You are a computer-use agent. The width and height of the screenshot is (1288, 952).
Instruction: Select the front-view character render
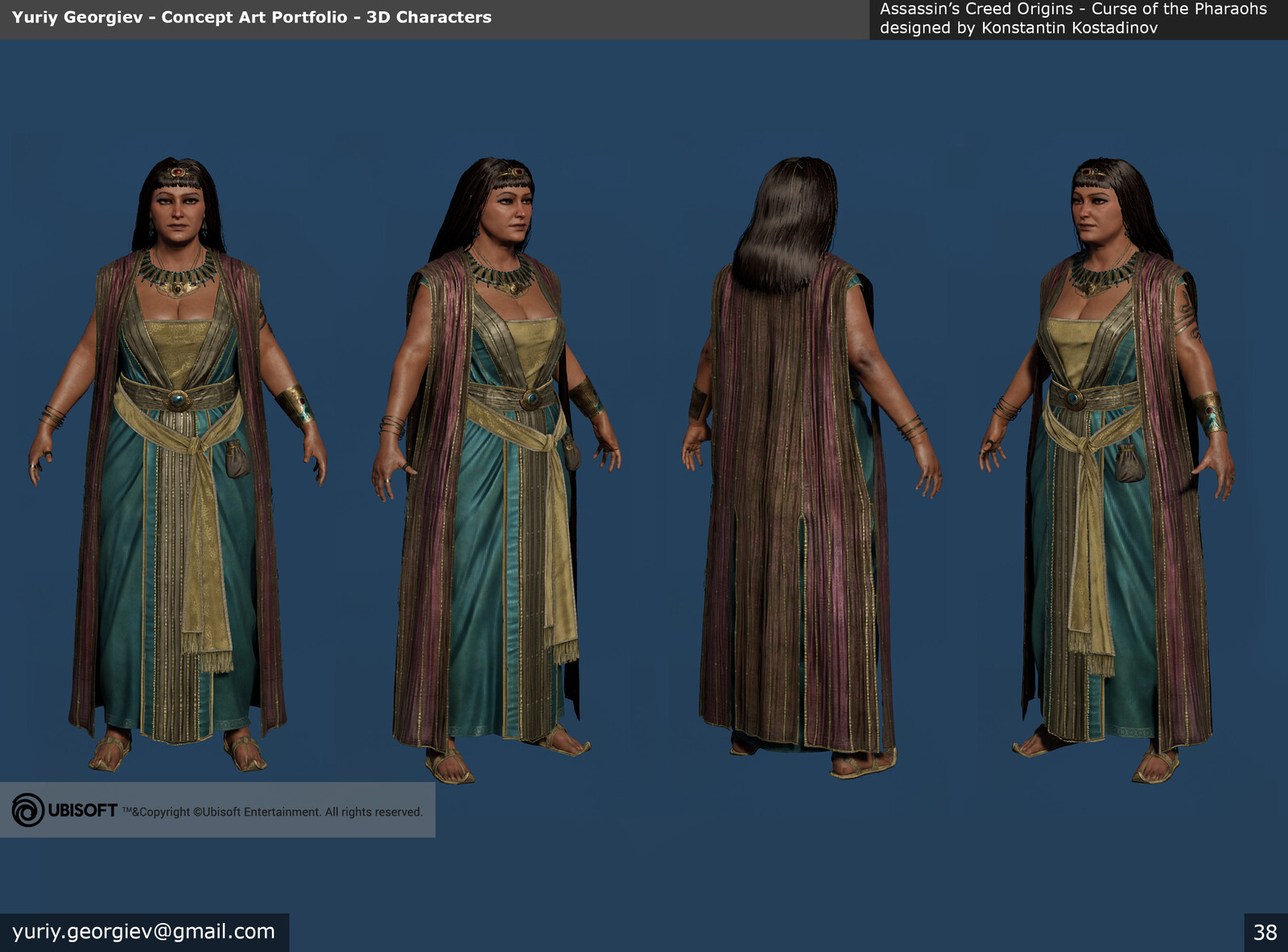pos(178,465)
